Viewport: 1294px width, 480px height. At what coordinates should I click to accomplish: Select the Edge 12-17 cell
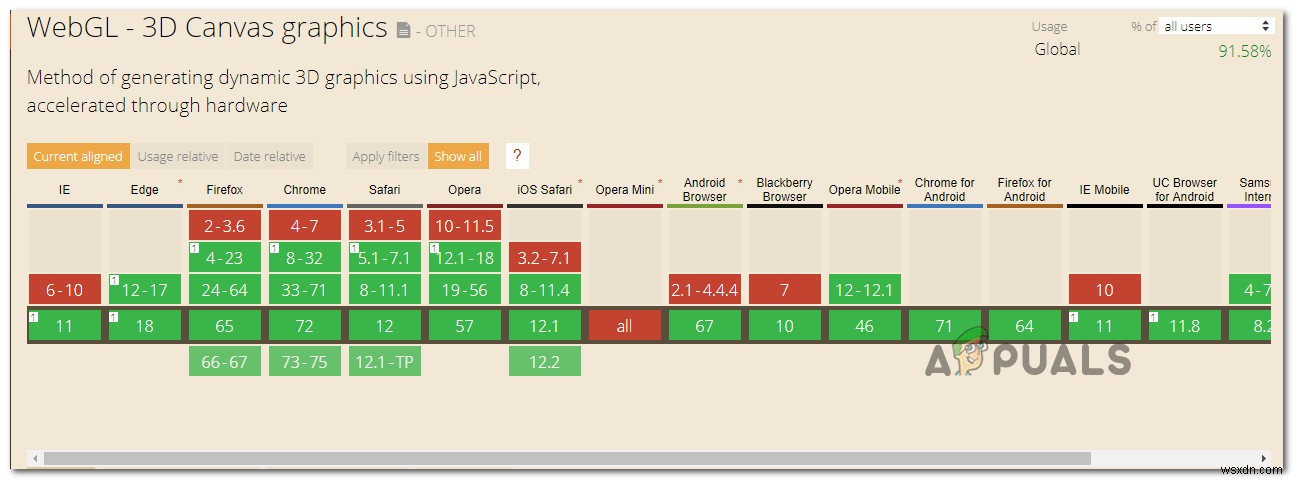click(x=145, y=290)
